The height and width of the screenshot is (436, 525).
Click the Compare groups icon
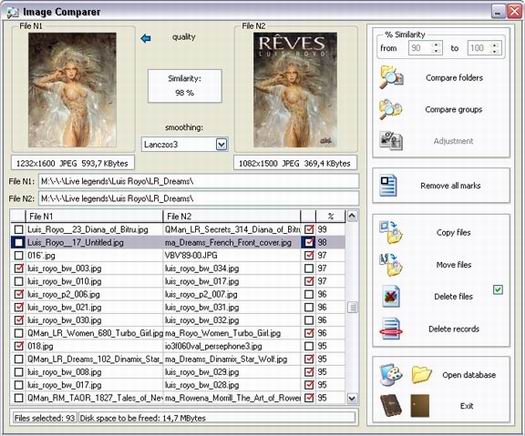[391, 110]
